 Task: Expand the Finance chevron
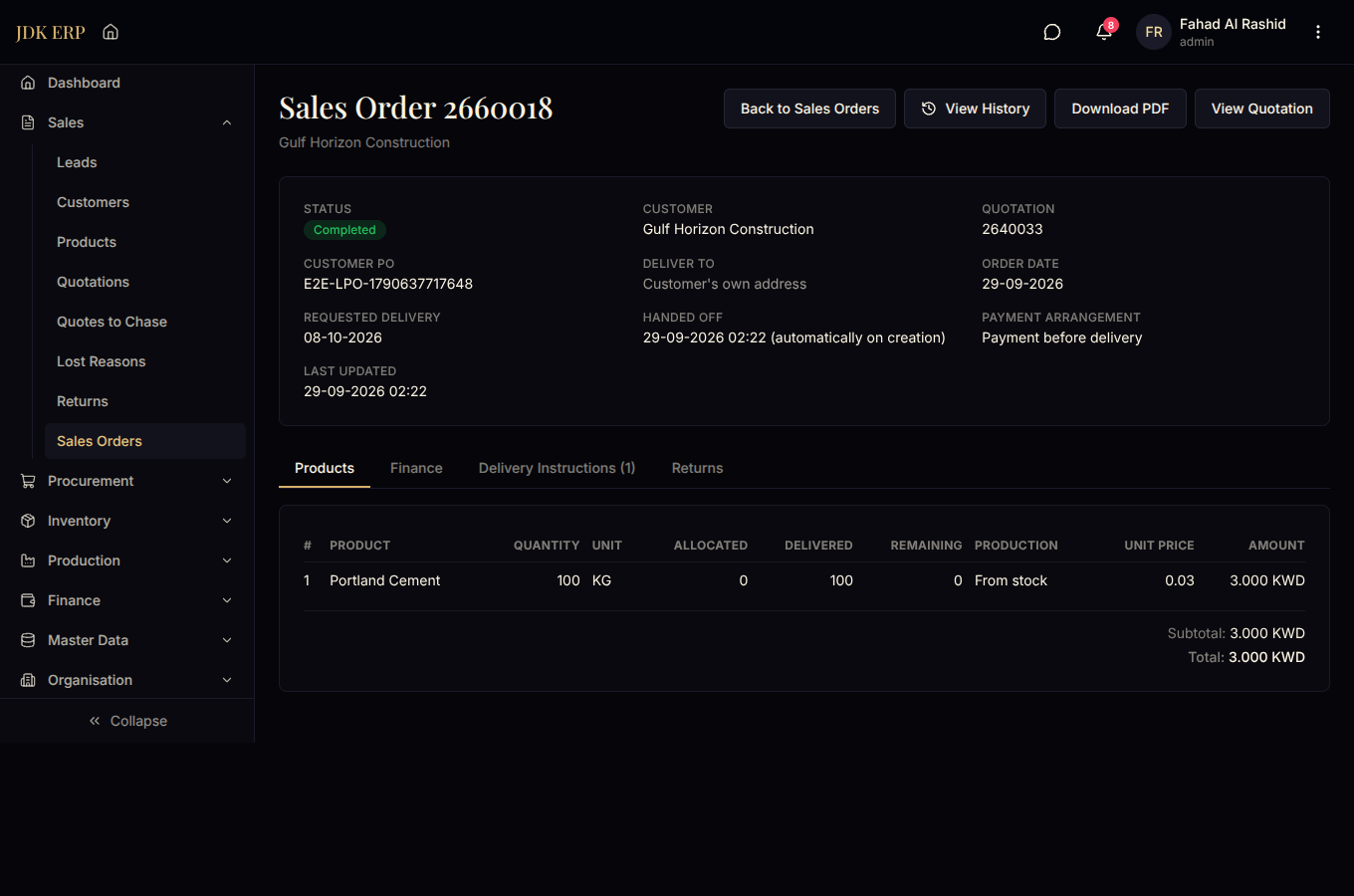[227, 600]
